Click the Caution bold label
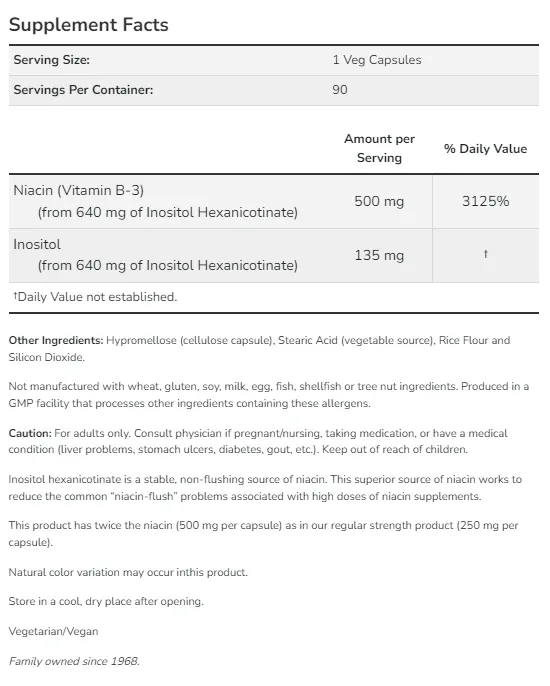The image size is (550, 686). tap(30, 433)
